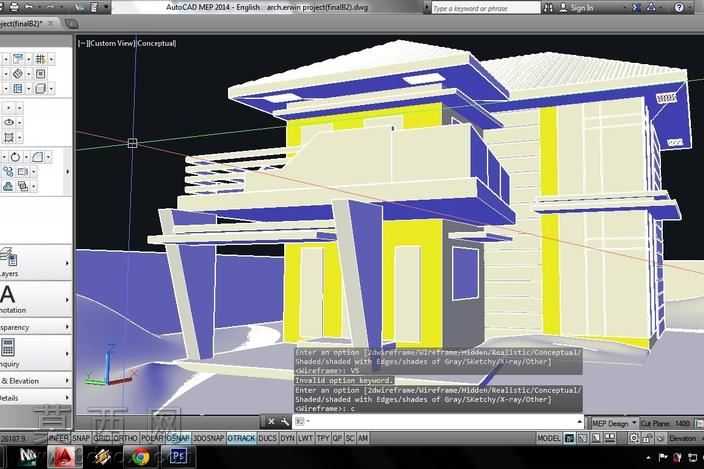Expand command line history arrow
704x469 pixels.
pos(579,421)
